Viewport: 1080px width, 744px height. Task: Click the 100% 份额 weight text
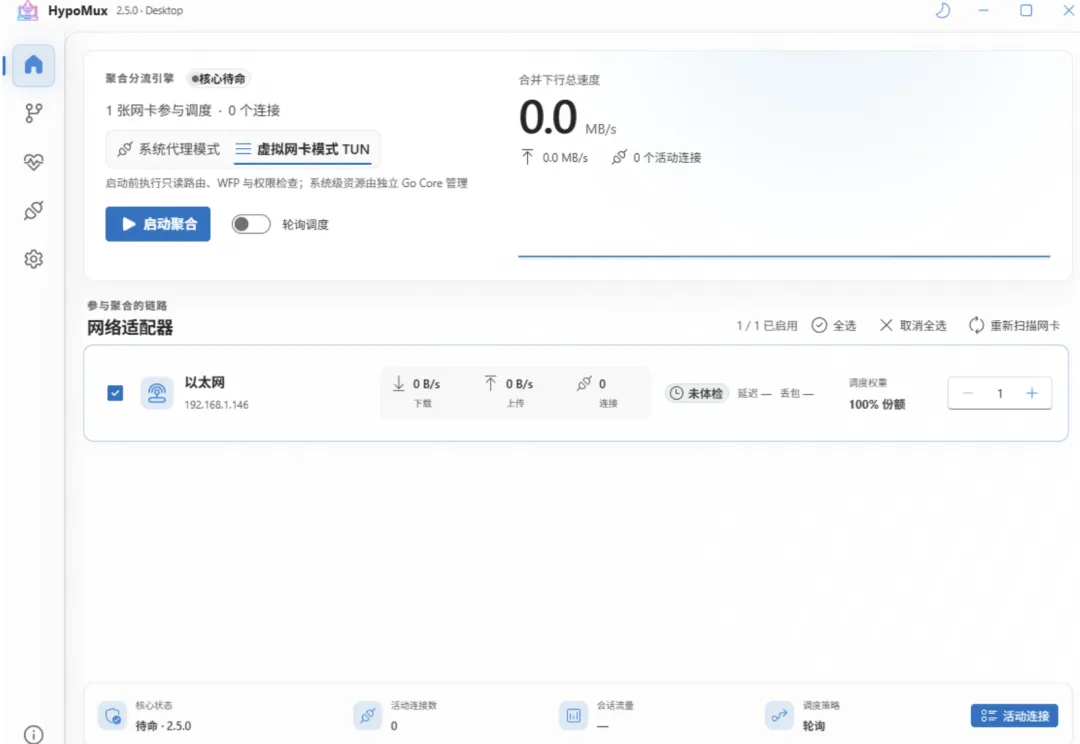(877, 404)
